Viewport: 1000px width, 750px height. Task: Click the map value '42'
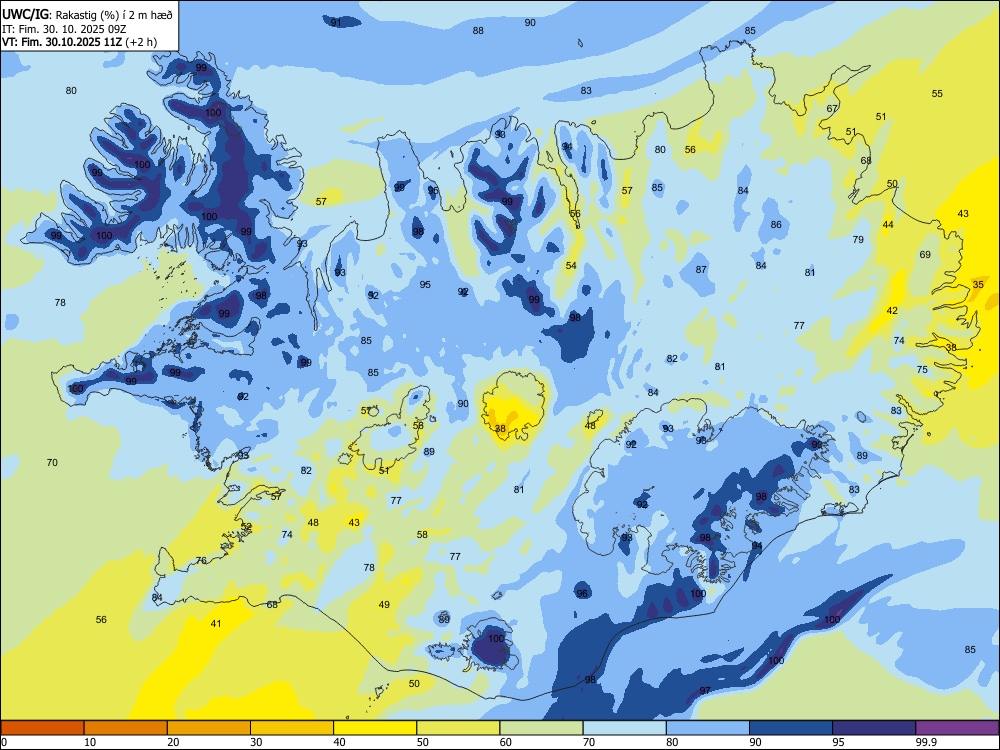(x=892, y=311)
